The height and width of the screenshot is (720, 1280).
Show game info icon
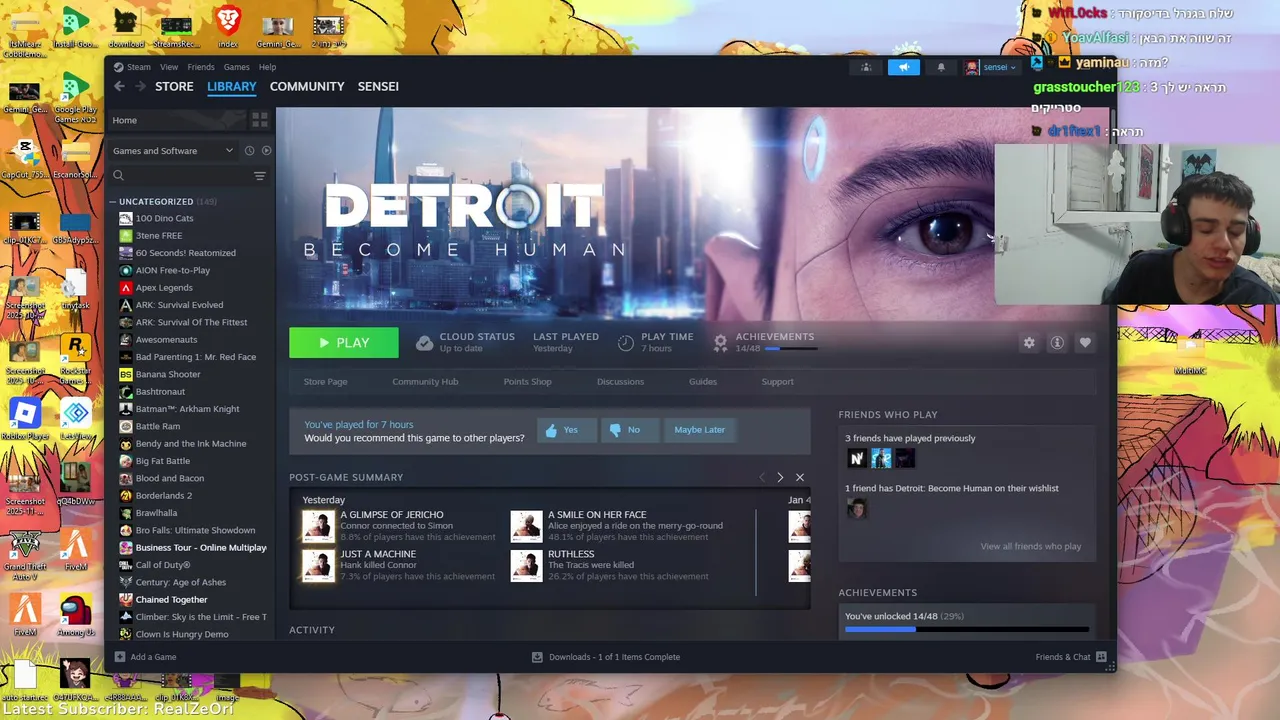pyautogui.click(x=1057, y=343)
